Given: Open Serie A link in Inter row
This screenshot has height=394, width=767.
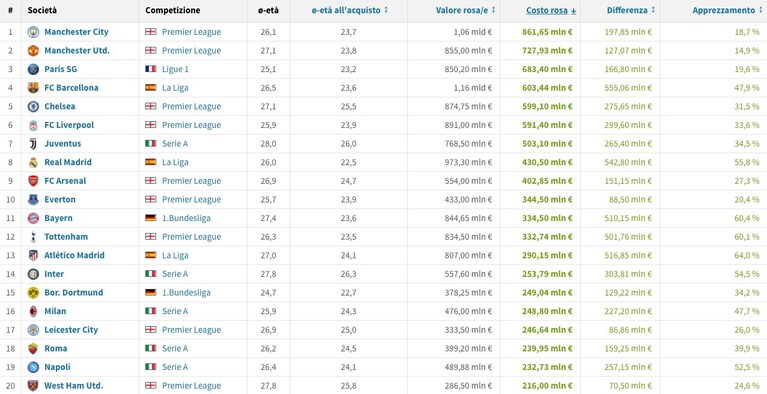Looking at the screenshot, I should pyautogui.click(x=175, y=274).
